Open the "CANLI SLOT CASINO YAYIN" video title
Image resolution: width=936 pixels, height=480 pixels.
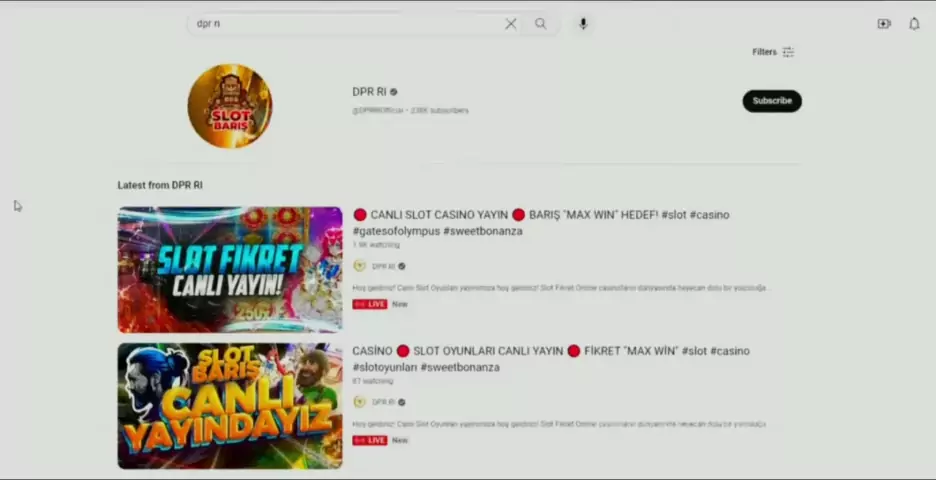point(540,222)
